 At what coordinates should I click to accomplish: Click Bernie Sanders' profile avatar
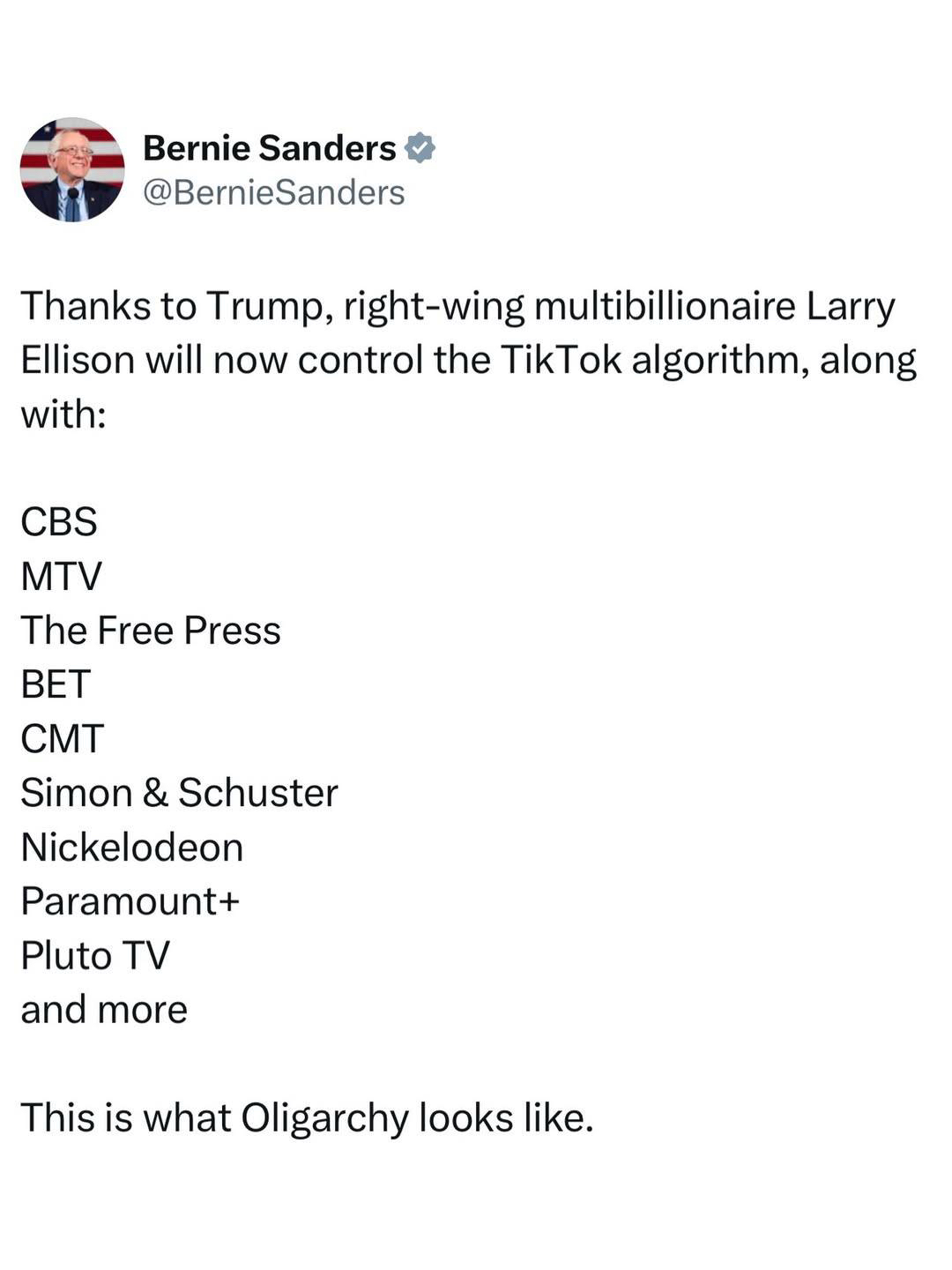(72, 169)
